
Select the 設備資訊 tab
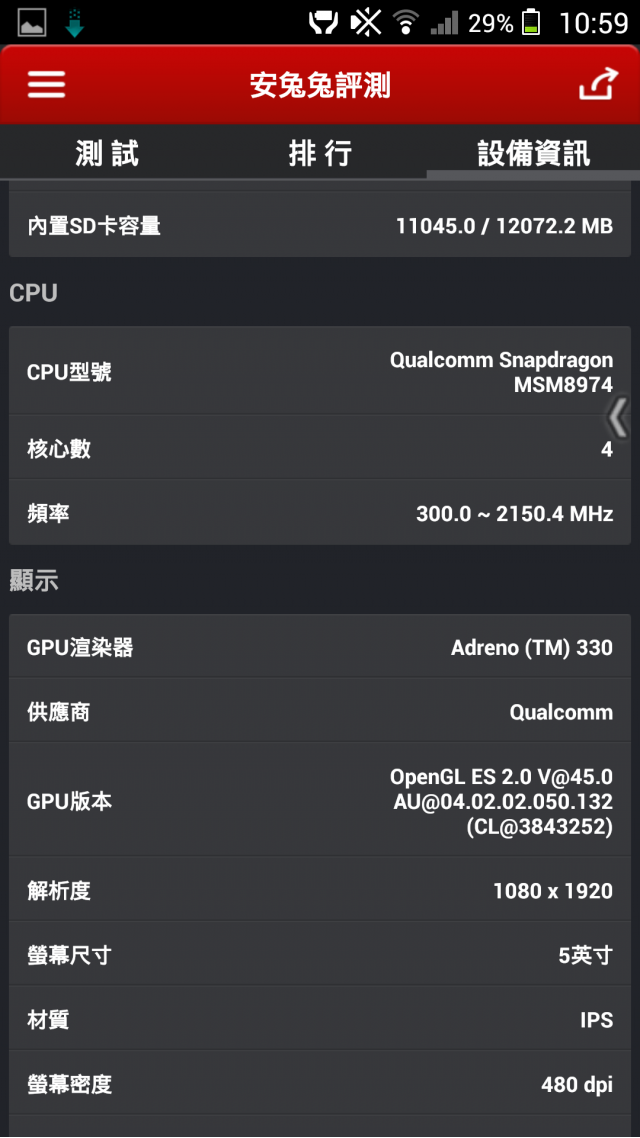533,153
